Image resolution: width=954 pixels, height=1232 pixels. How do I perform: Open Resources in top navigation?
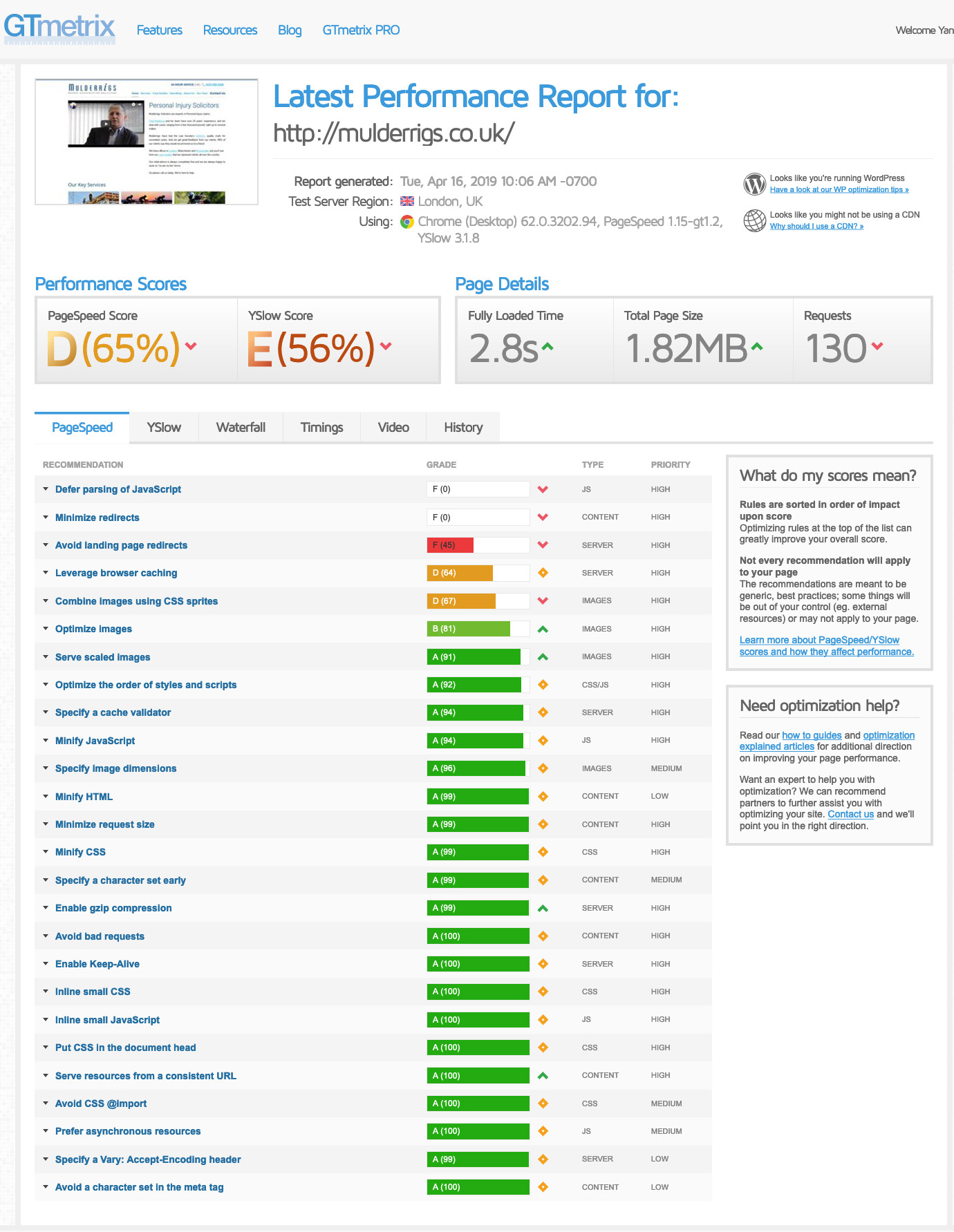[x=230, y=30]
